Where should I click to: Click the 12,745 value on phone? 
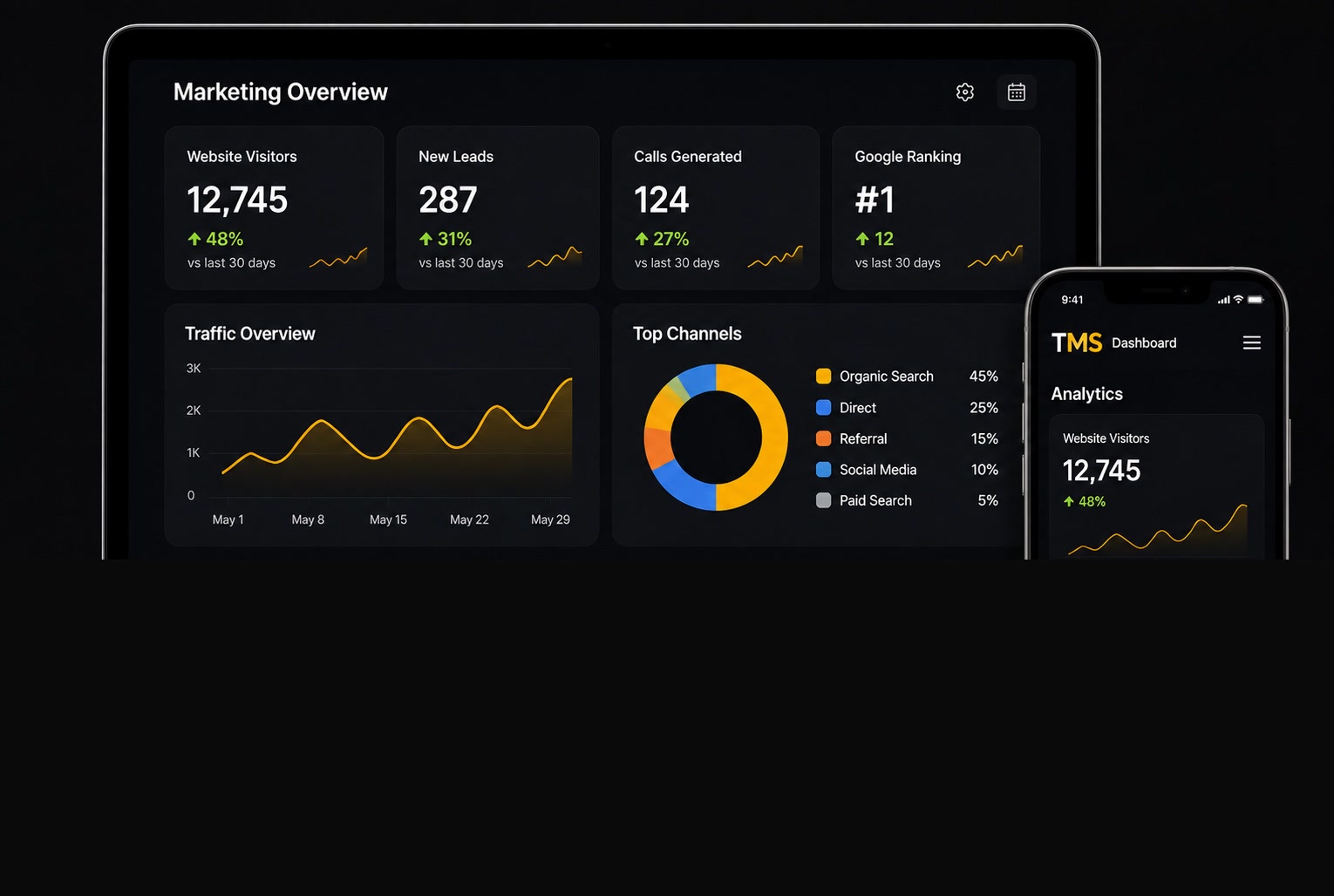coord(1101,471)
